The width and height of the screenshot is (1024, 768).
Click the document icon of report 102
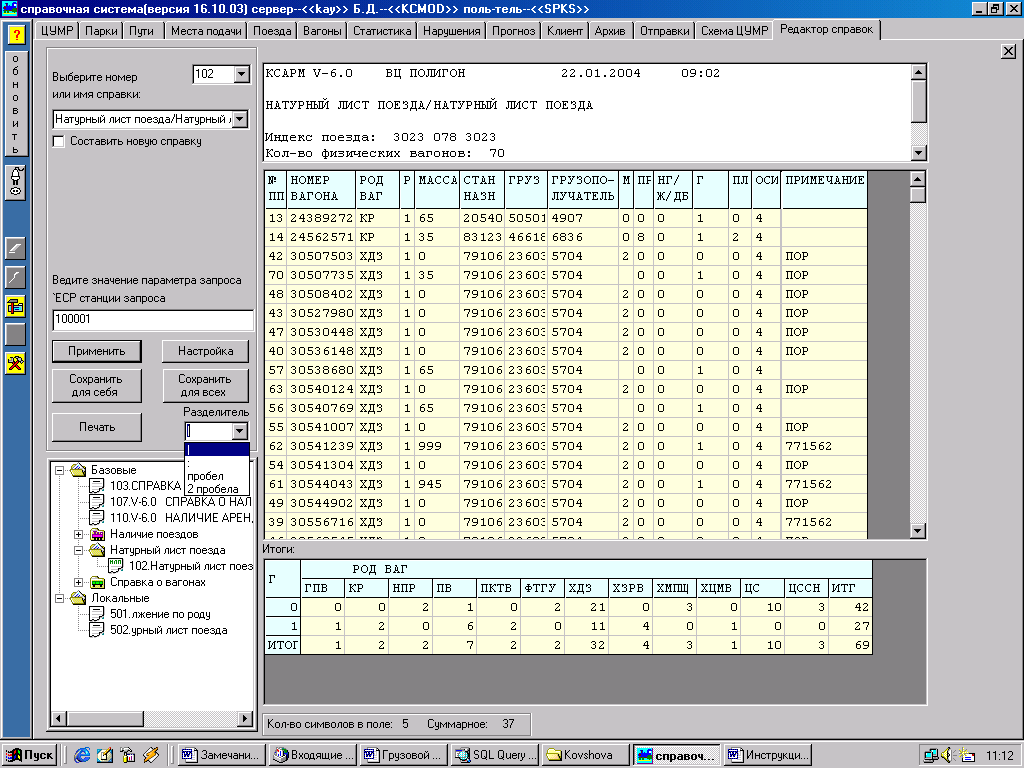pos(116,566)
